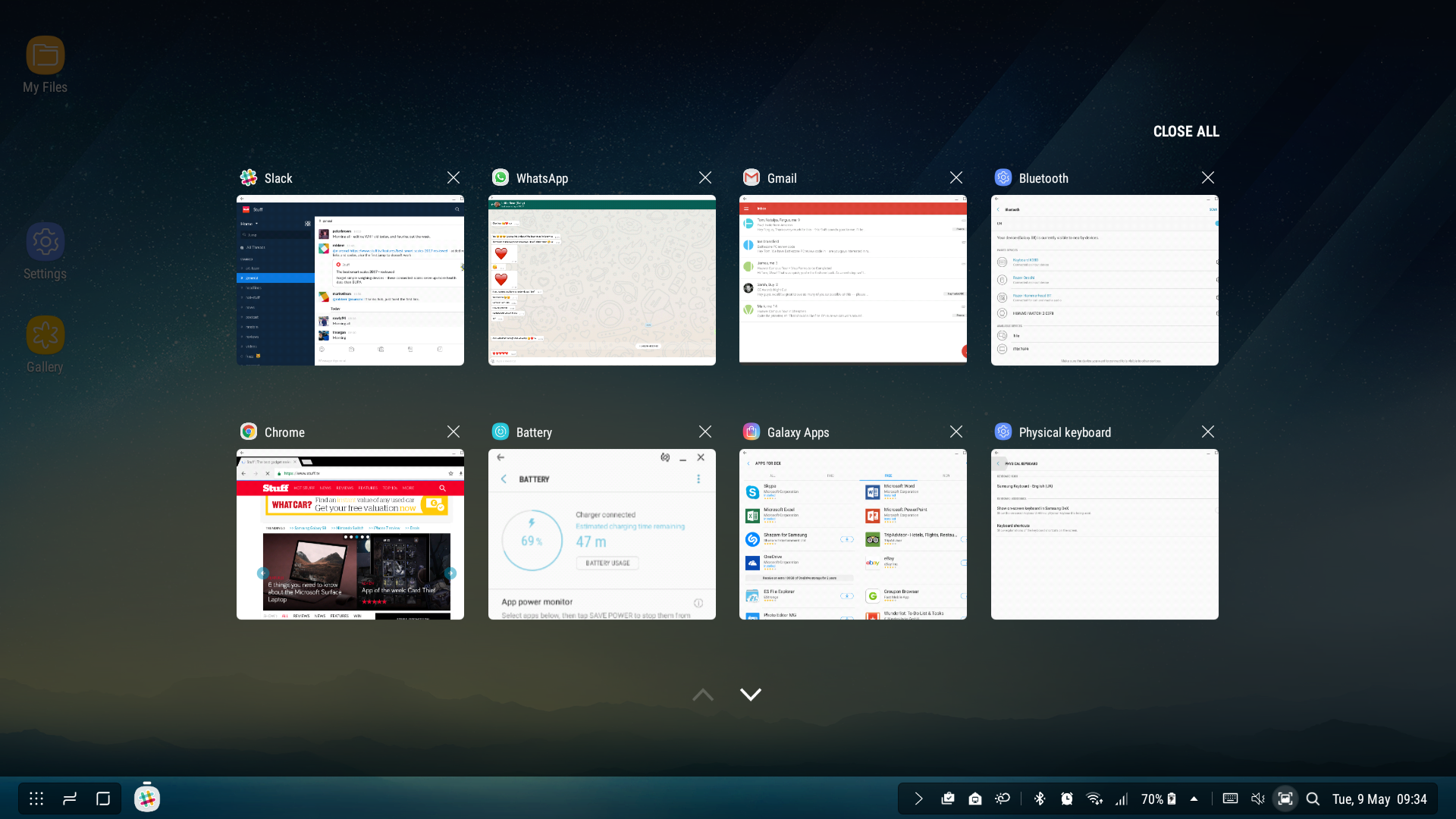Click the Battery back arrow in preview
1456x819 pixels.
coord(504,479)
